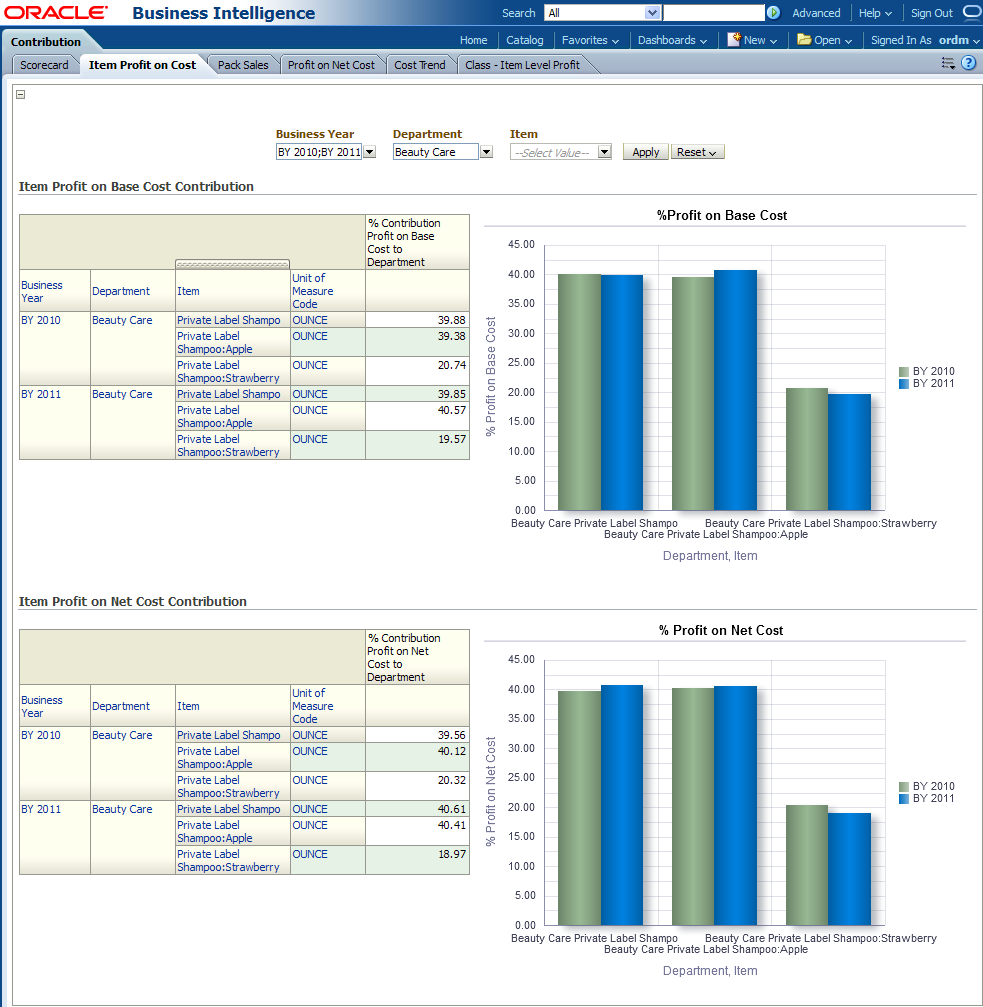Collapse the section using the minus box
983x1007 pixels.
pyautogui.click(x=21, y=95)
